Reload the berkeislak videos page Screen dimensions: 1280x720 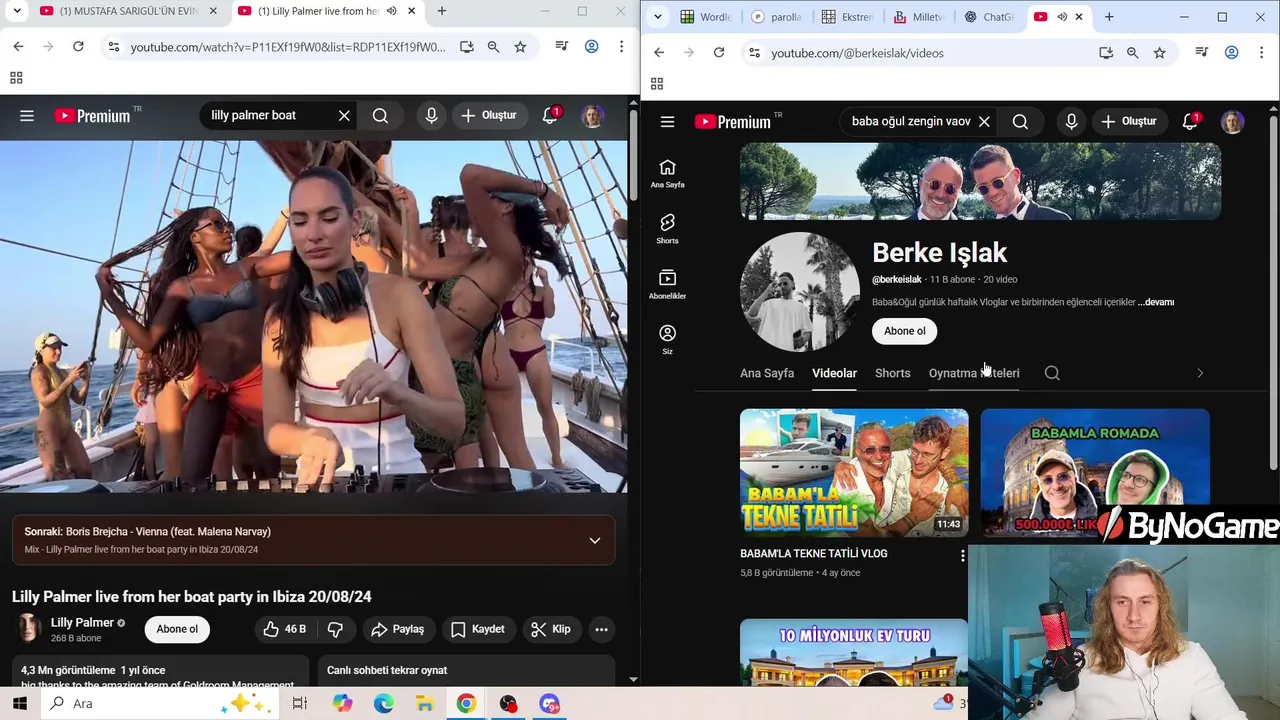(x=719, y=53)
